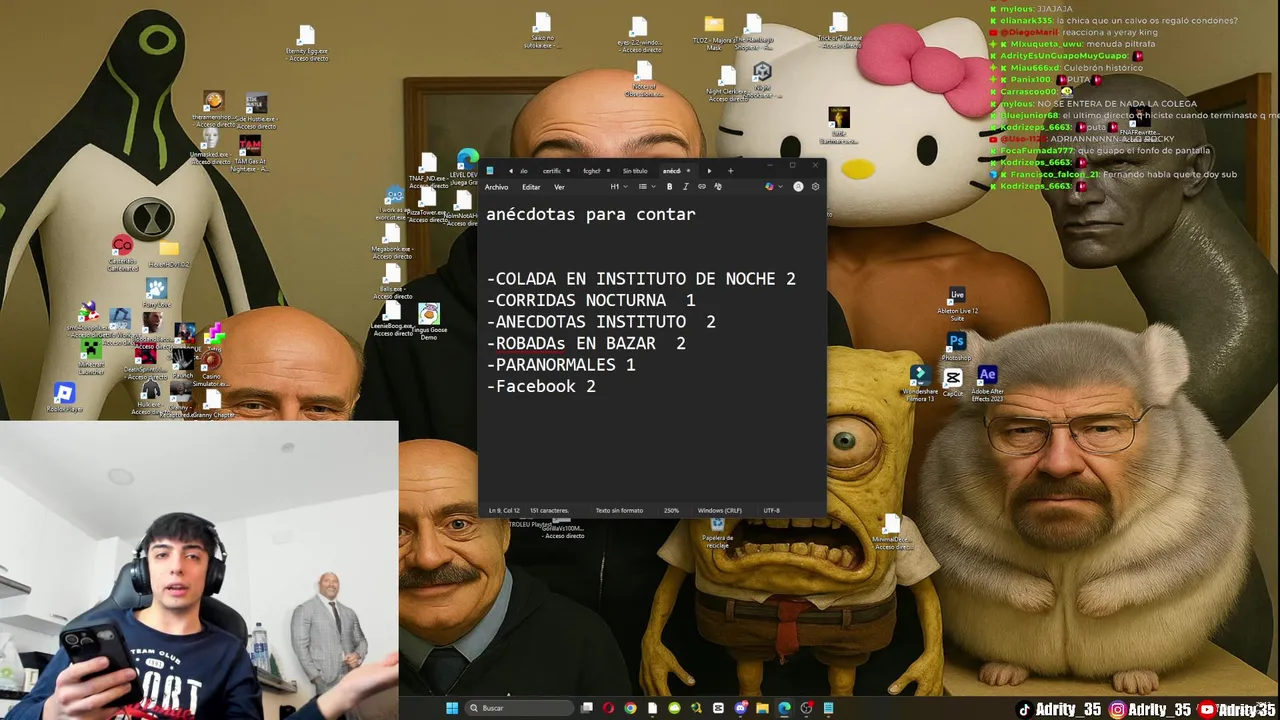Select Roblox Player desktop shortcut
Image resolution: width=1280 pixels, height=720 pixels.
tap(64, 397)
